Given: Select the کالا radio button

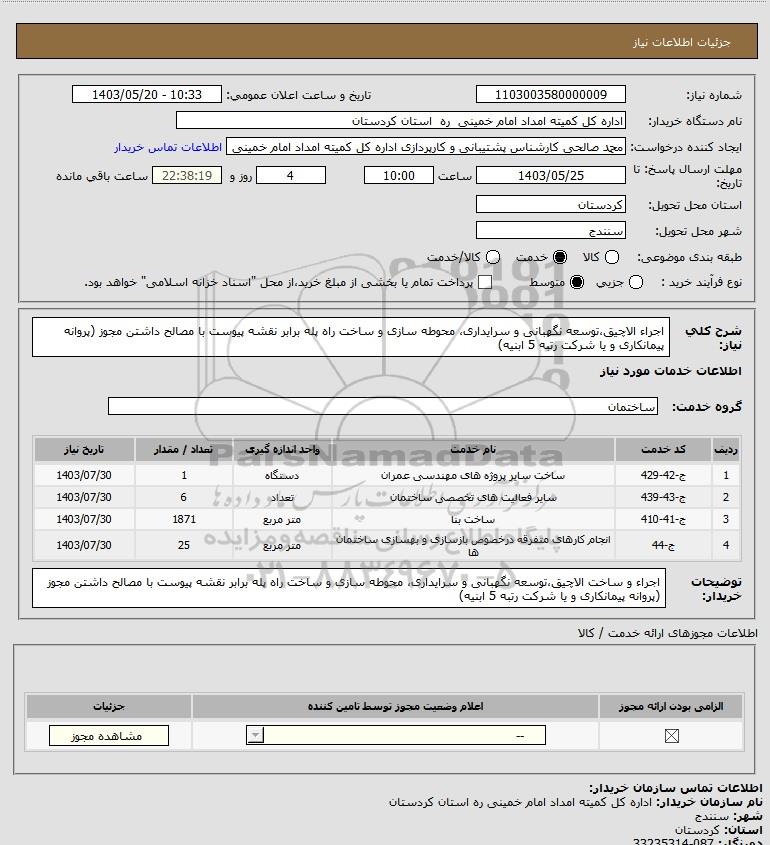Looking at the screenshot, I should 612,258.
